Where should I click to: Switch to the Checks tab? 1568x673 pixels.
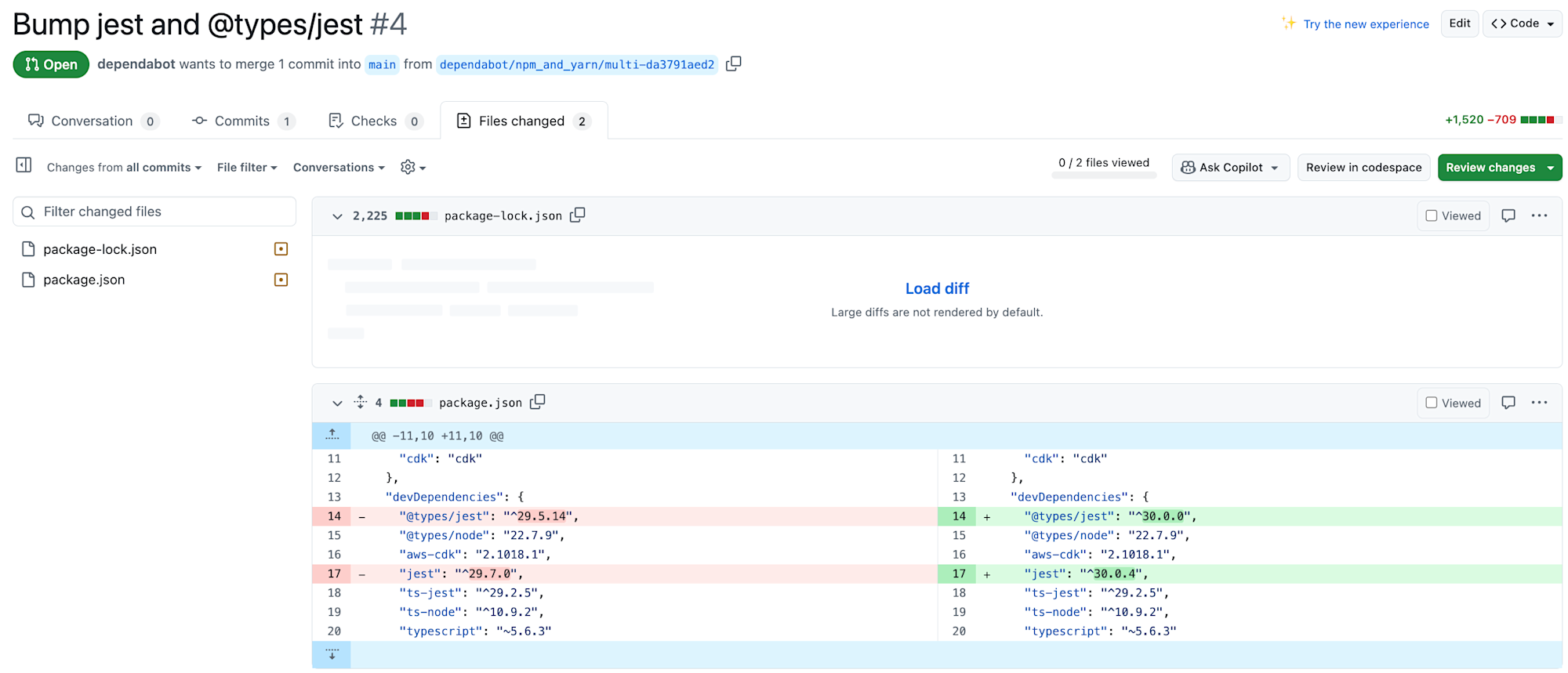pyautogui.click(x=376, y=121)
